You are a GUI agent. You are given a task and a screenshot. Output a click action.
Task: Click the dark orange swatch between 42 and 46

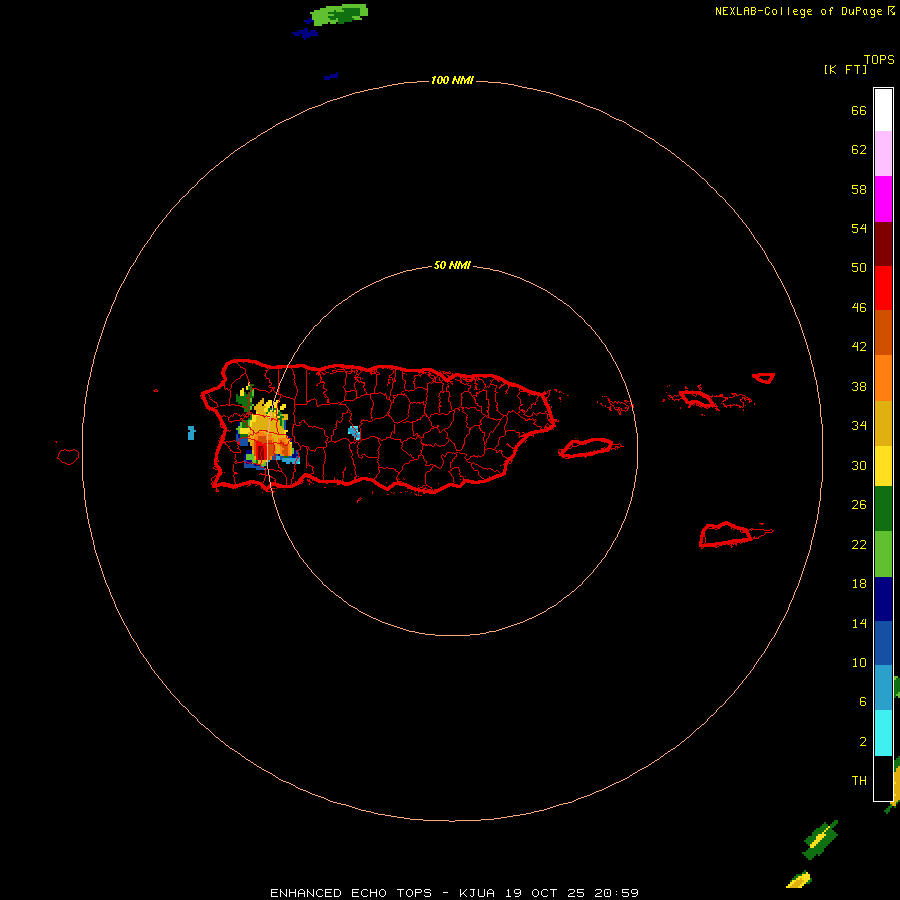(883, 333)
